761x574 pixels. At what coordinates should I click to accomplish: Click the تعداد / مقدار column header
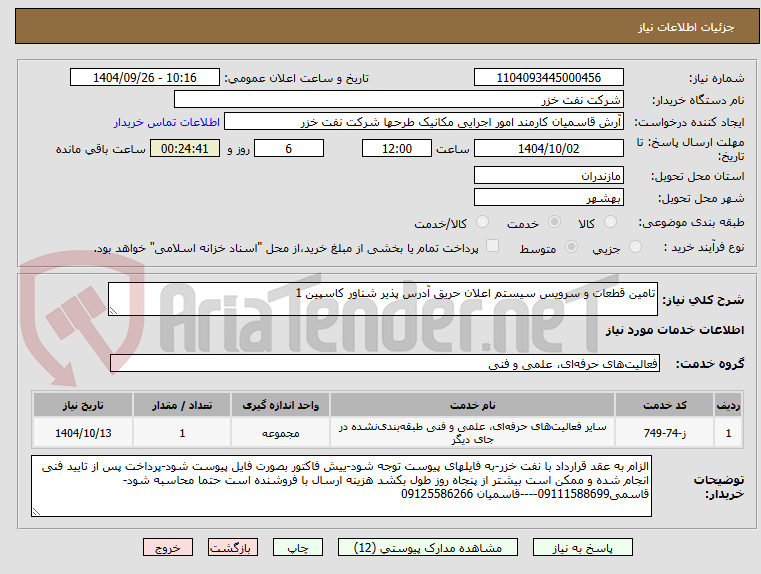coord(182,405)
